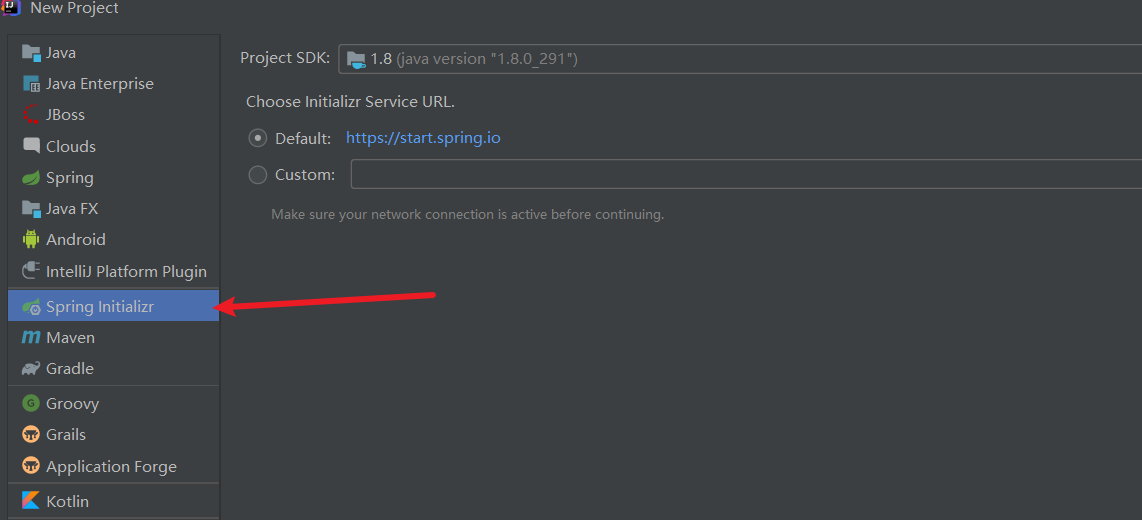The width and height of the screenshot is (1142, 520).
Task: Click the Gradle elephant icon
Action: pos(31,369)
